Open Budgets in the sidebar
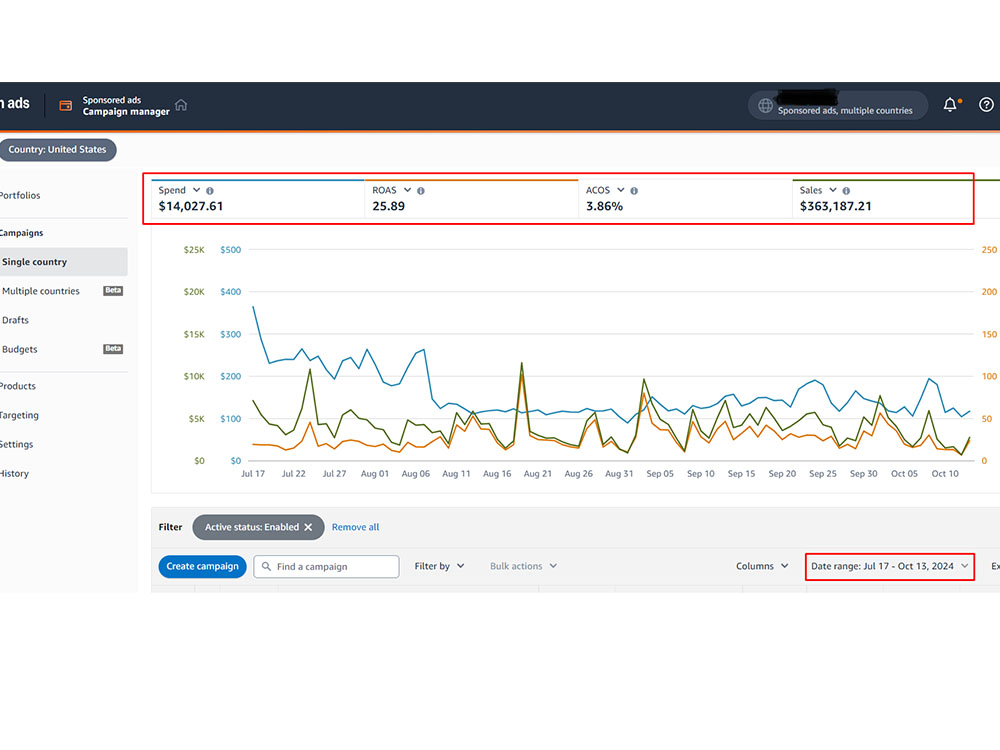The image size is (1000, 750). [x=20, y=349]
